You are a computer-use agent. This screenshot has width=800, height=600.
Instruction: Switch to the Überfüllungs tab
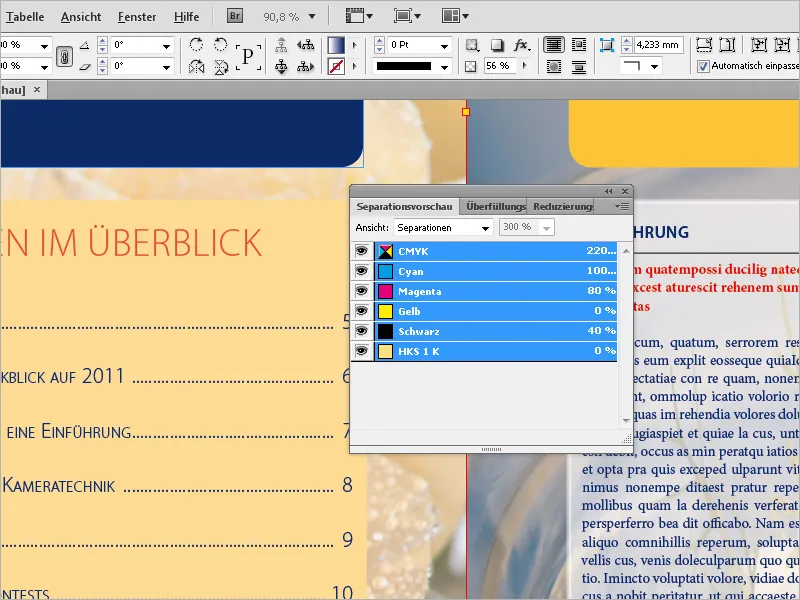point(495,207)
